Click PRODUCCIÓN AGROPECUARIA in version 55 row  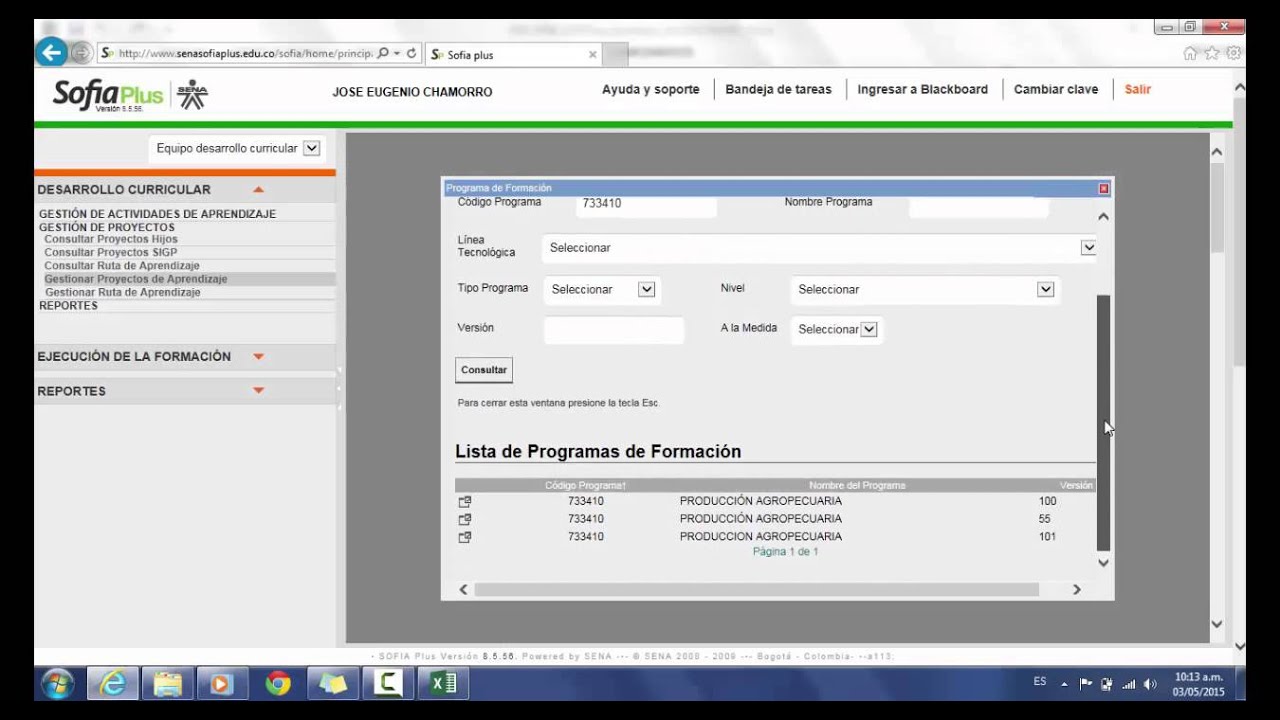tap(760, 519)
